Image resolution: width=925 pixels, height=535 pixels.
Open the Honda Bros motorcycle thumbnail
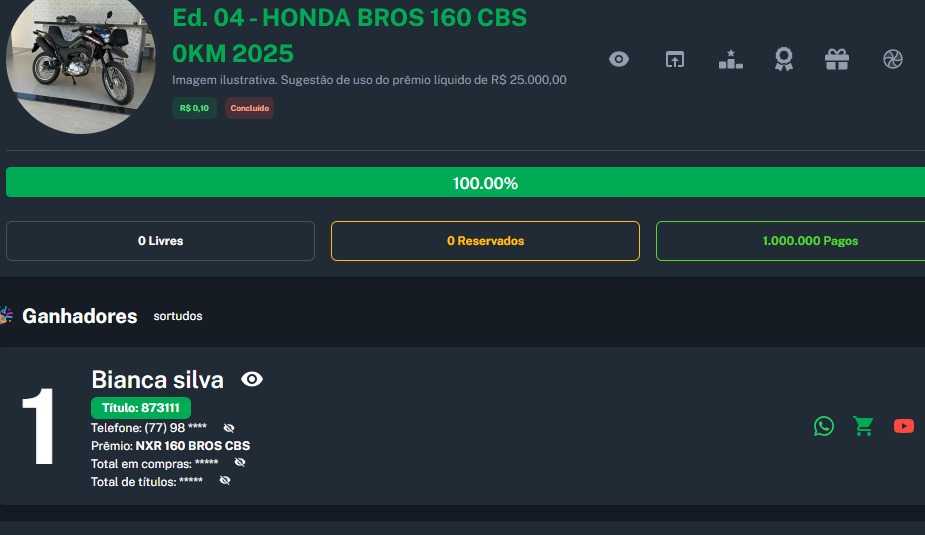pos(80,65)
